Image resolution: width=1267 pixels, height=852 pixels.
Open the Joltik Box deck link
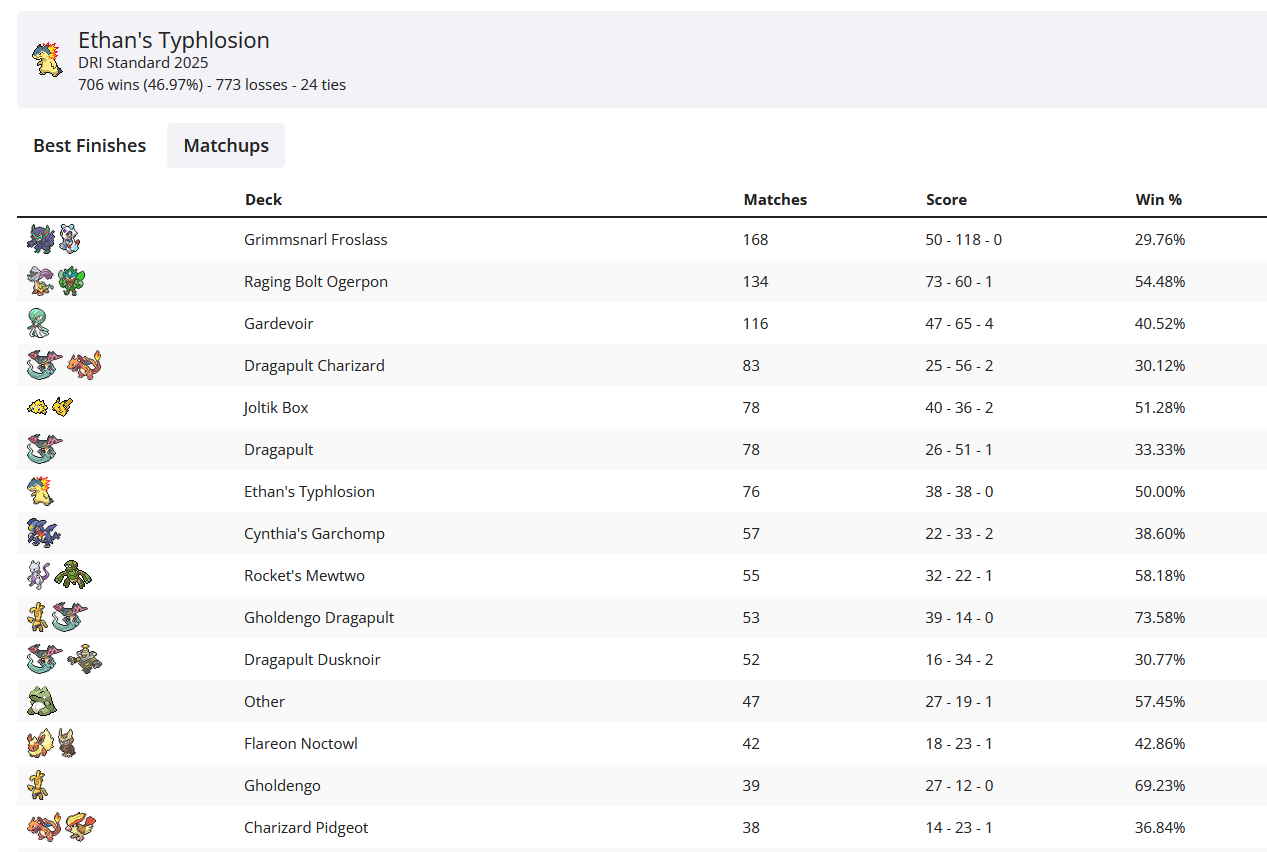276,408
